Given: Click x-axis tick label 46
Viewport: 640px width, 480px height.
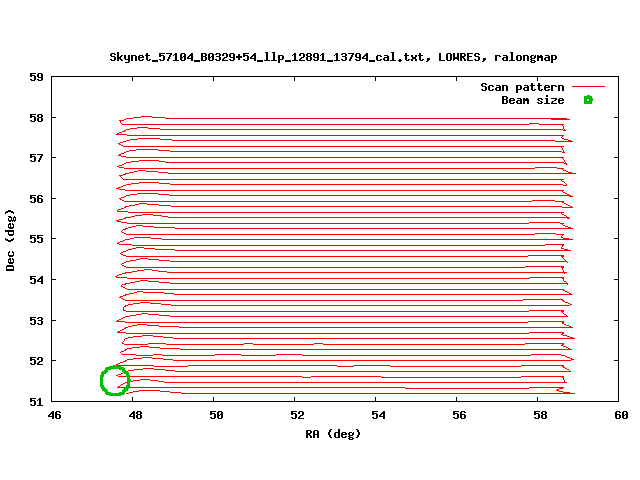Looking at the screenshot, I should click(54, 416).
